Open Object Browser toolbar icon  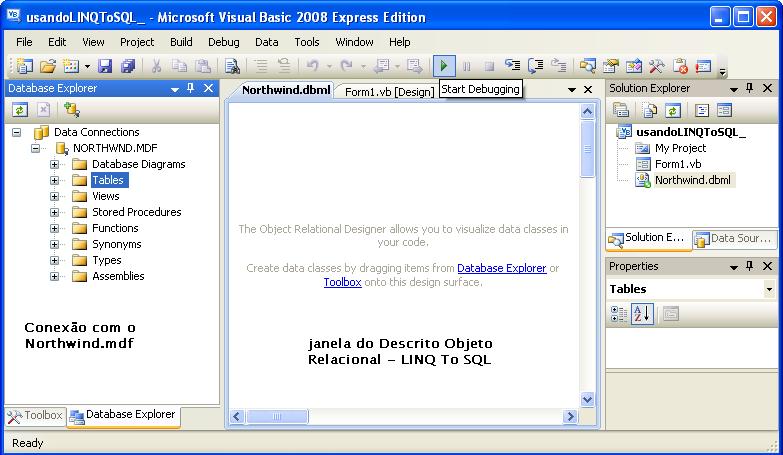pyautogui.click(x=634, y=66)
